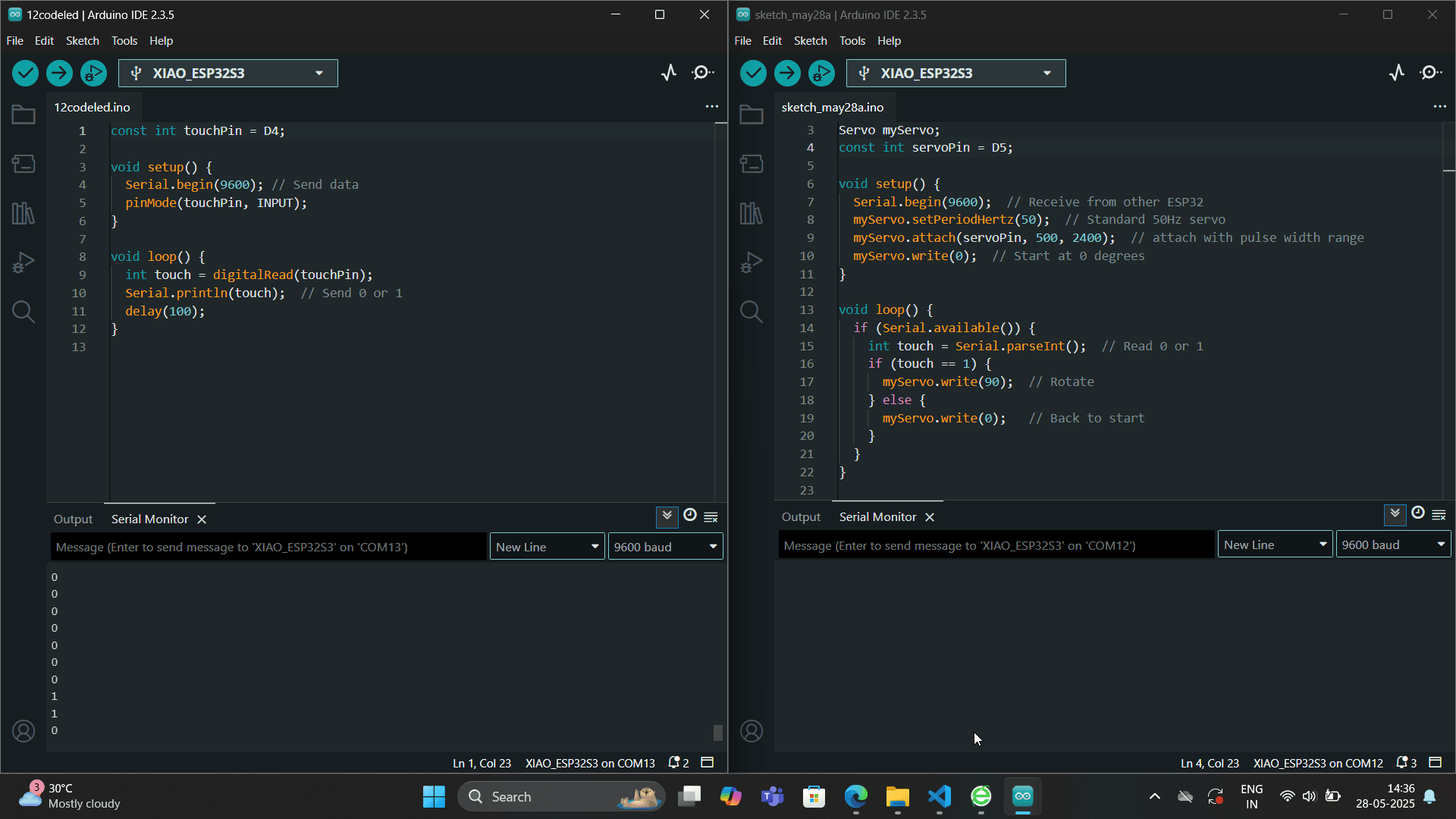Screen dimensions: 1456x819
Task: Open Sketchbook folder icon in 12codeled sidebar
Action: (24, 115)
